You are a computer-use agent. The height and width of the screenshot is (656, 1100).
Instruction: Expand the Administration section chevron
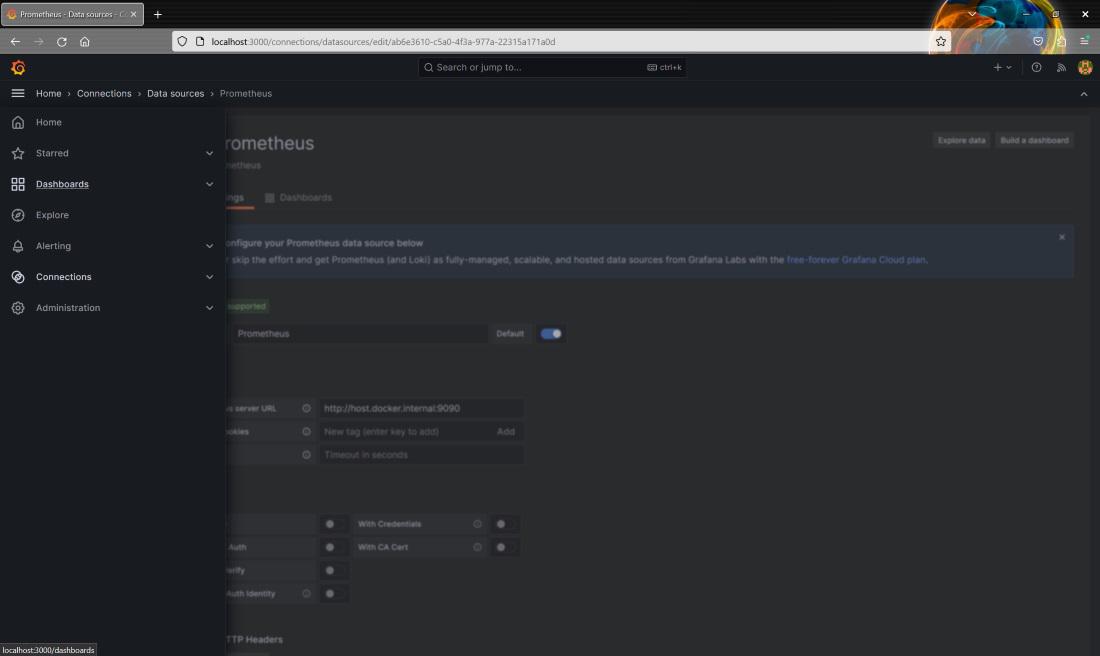(x=209, y=307)
